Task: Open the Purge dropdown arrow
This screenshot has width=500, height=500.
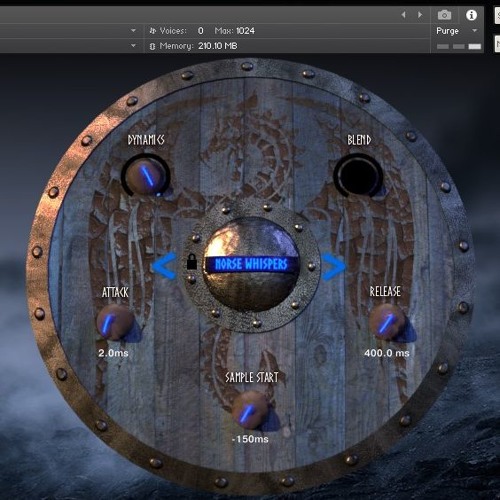Action: coord(474,30)
